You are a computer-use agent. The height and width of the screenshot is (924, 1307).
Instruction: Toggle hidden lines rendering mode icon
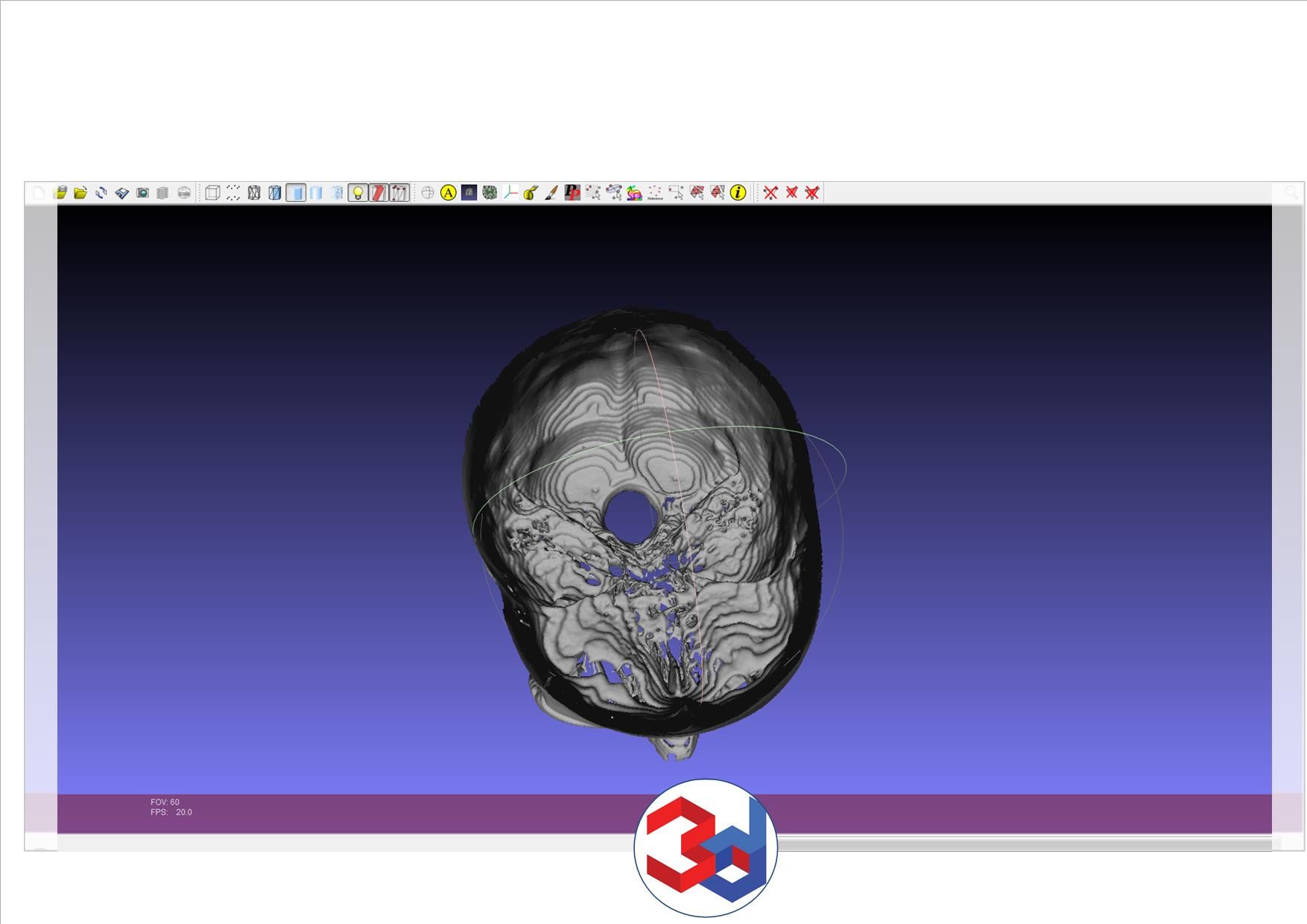(x=275, y=193)
